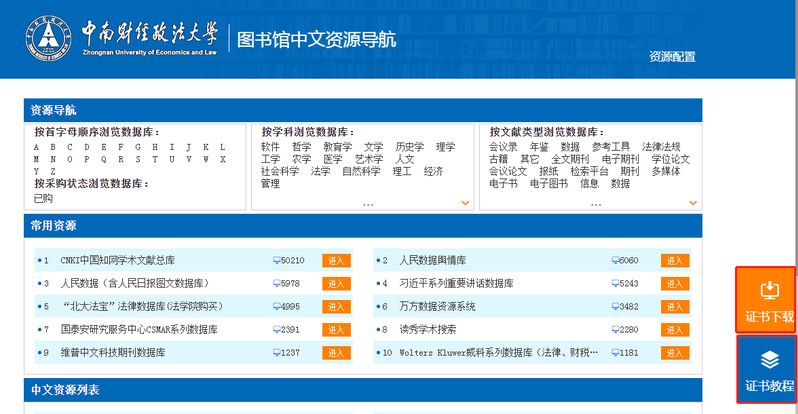Click 进入 for 维普中文科技期刊数据库

(336, 352)
